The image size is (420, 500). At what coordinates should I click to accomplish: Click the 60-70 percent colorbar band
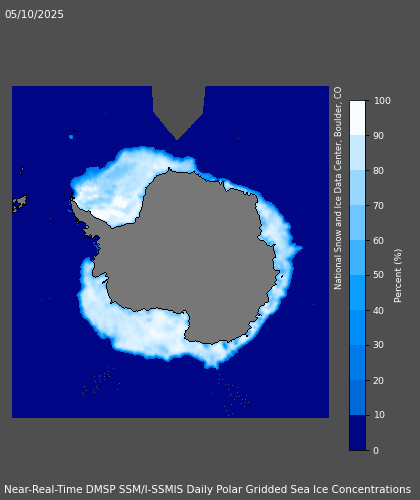click(357, 222)
